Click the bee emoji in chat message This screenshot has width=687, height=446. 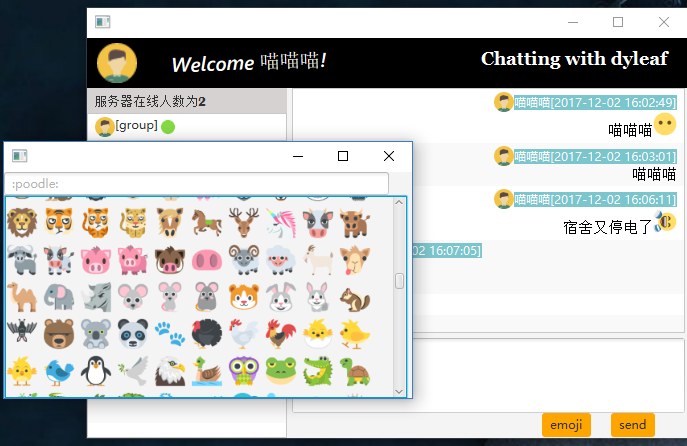tap(665, 221)
